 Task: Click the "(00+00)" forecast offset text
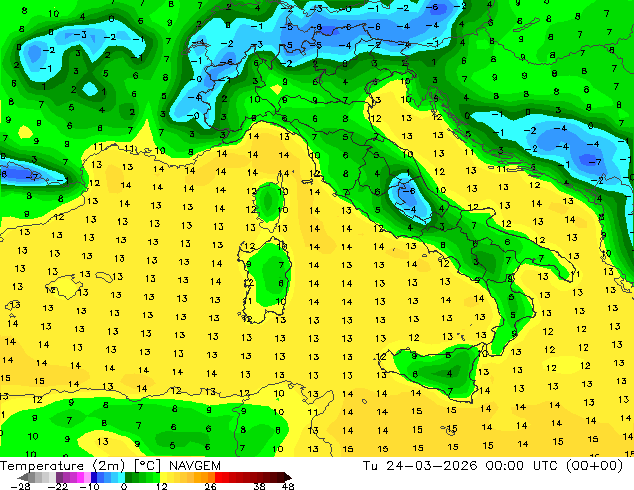click(x=594, y=466)
